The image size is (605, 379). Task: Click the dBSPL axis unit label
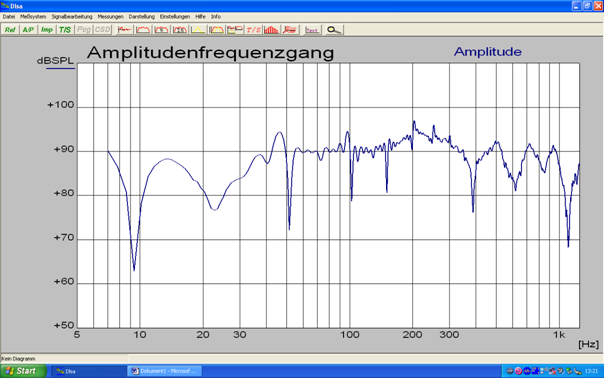55,61
